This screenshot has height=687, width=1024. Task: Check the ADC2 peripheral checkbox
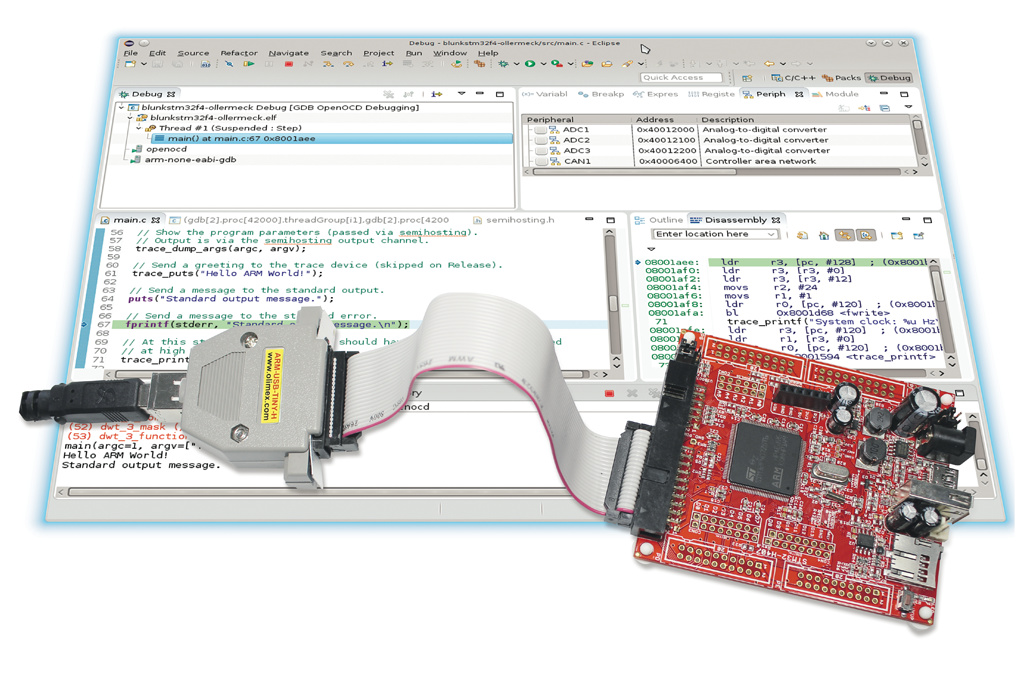click(541, 140)
